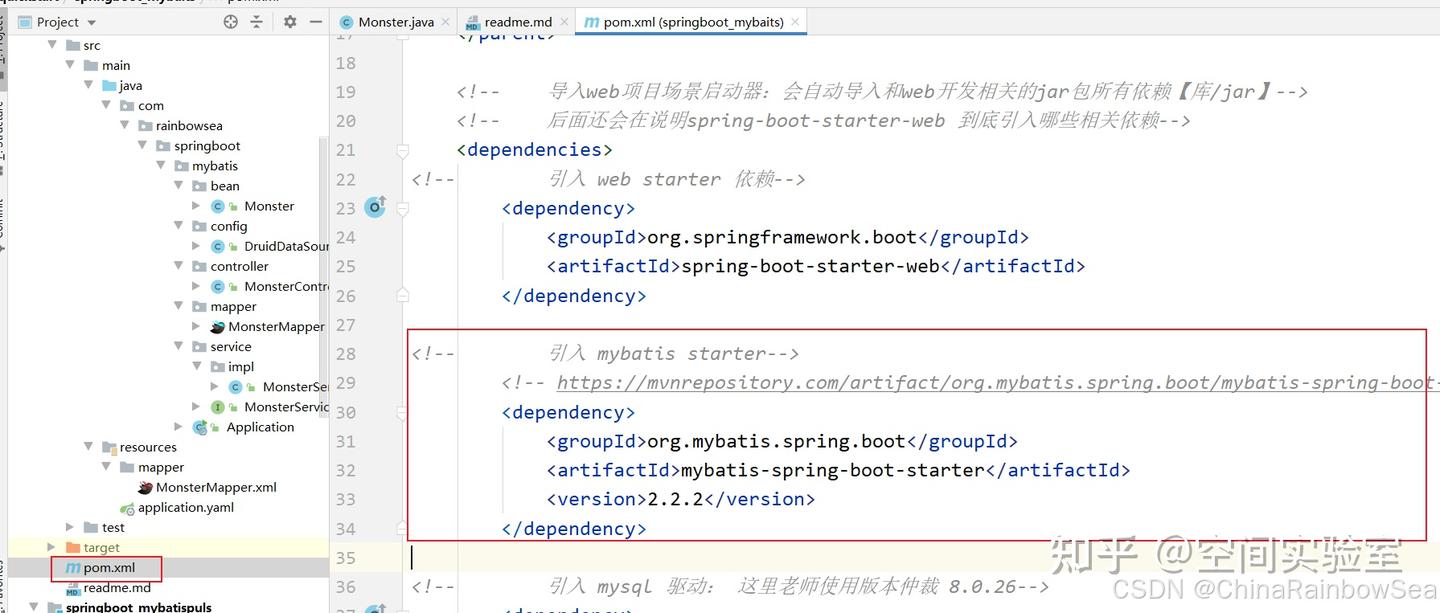This screenshot has width=1440, height=613.
Task: Click the Collapse All icon in Project panel
Action: [x=257, y=21]
